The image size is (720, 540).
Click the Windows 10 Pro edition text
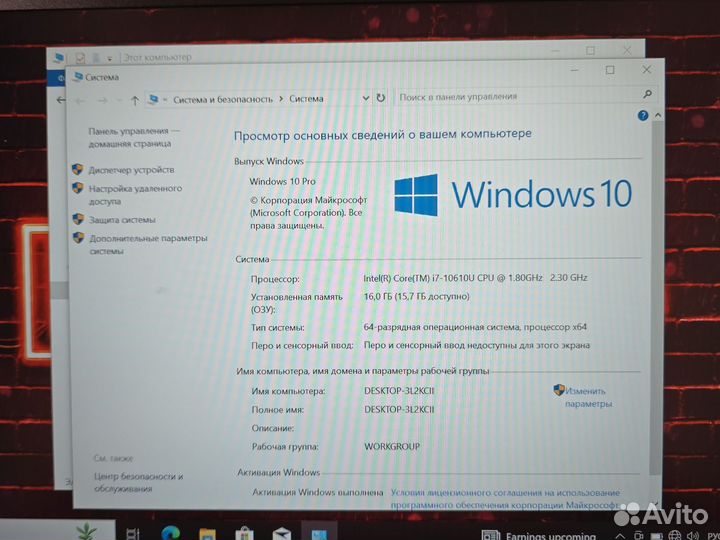282,181
